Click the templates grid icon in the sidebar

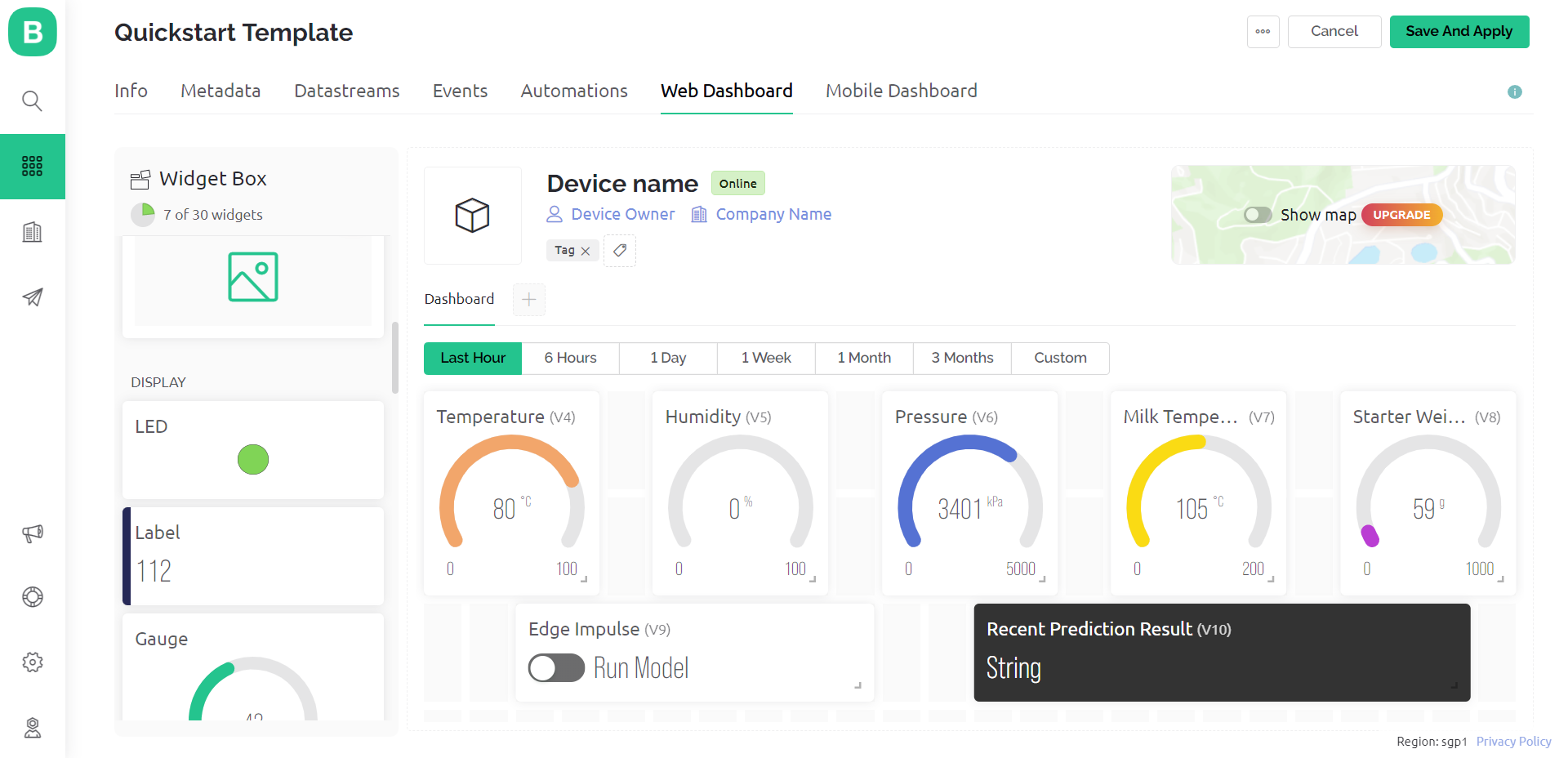pyautogui.click(x=32, y=167)
